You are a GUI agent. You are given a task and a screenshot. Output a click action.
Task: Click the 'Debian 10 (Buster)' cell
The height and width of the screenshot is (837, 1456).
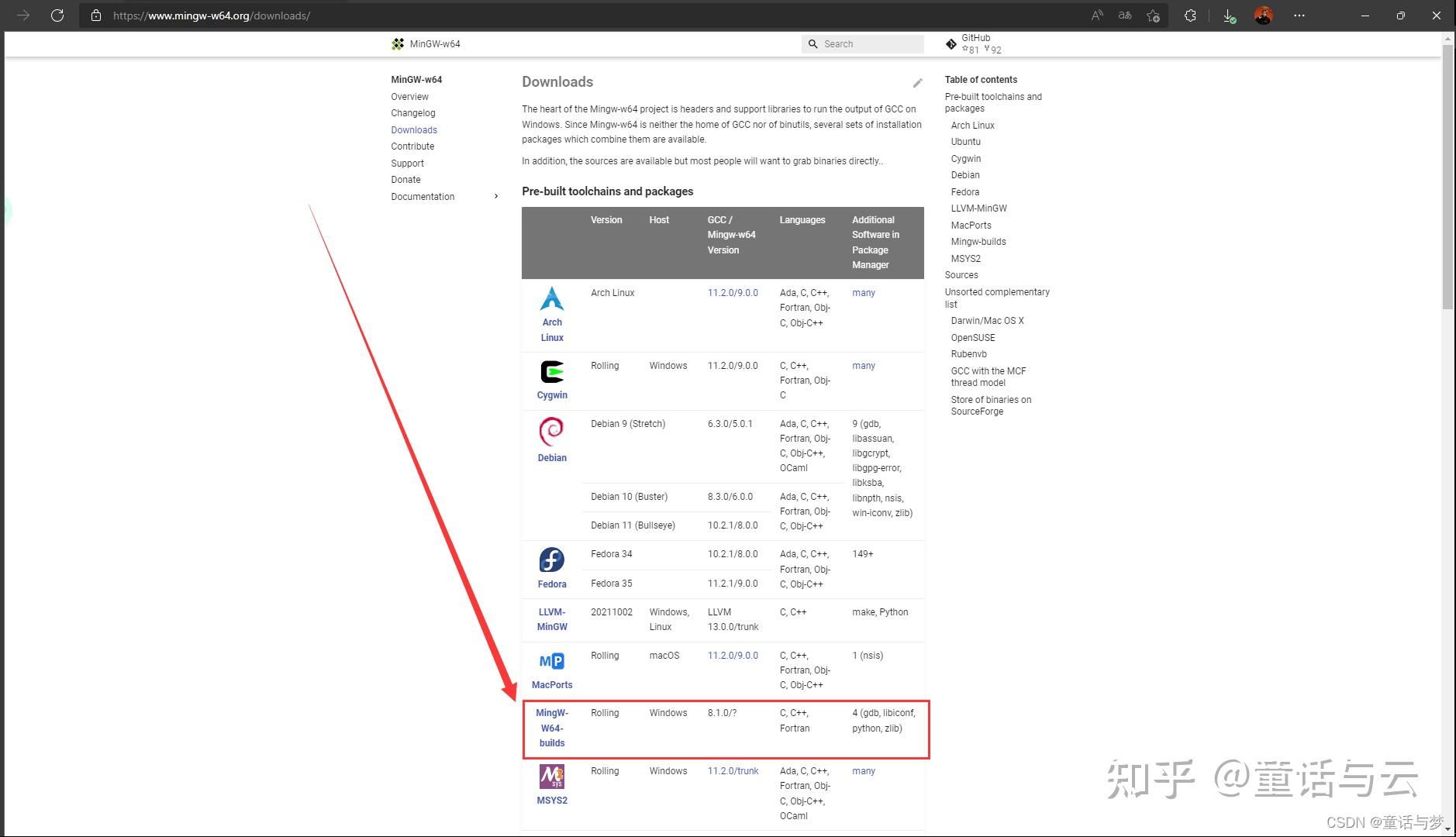(629, 497)
